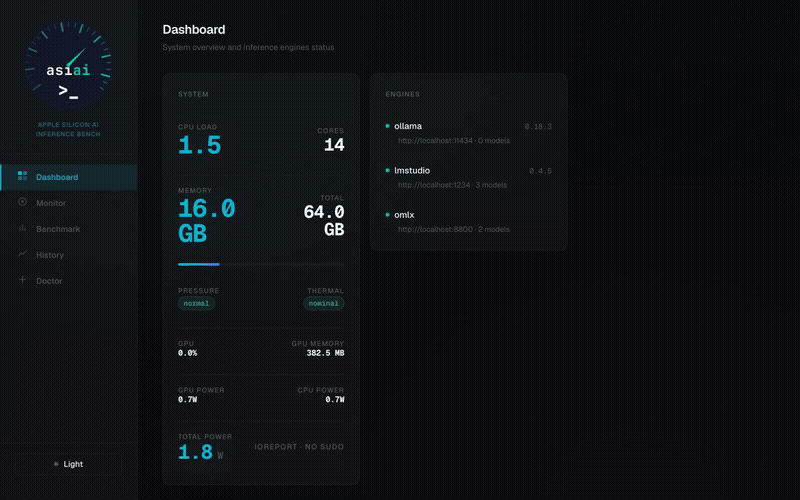Select the lmstudio engine name
The image size is (800, 500).
click(x=412, y=170)
